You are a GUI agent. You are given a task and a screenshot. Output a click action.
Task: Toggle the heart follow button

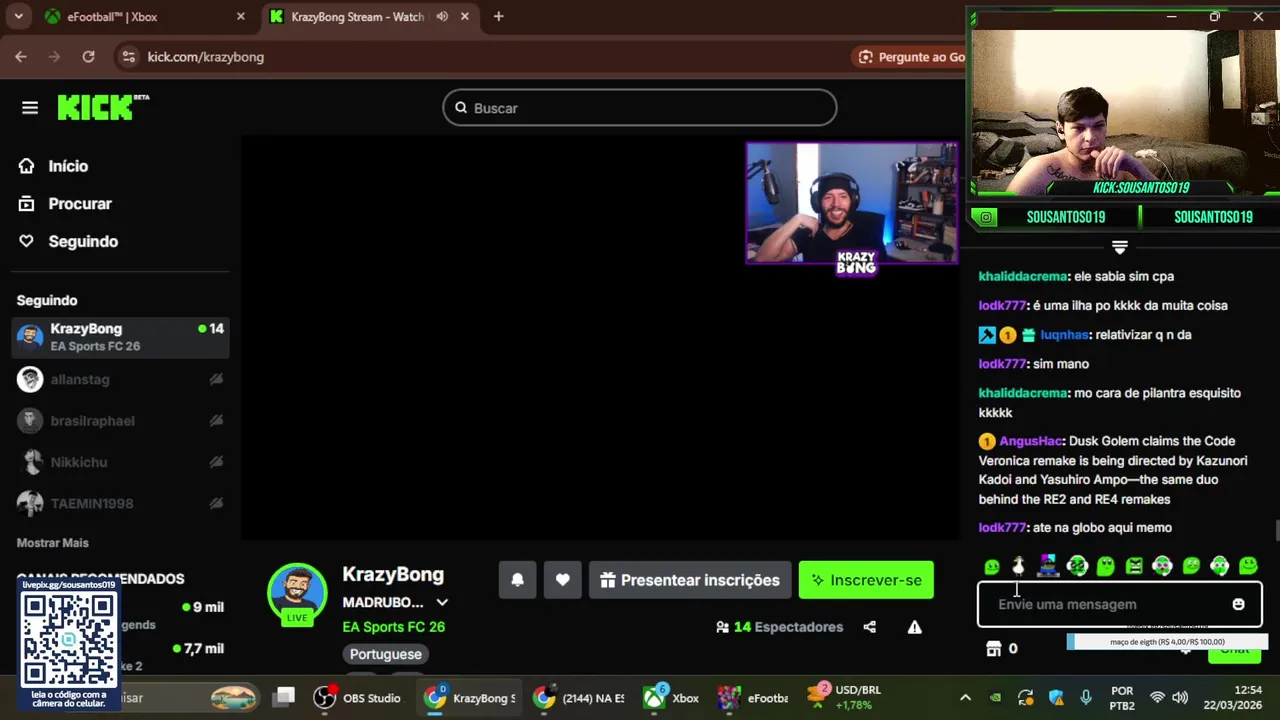562,580
